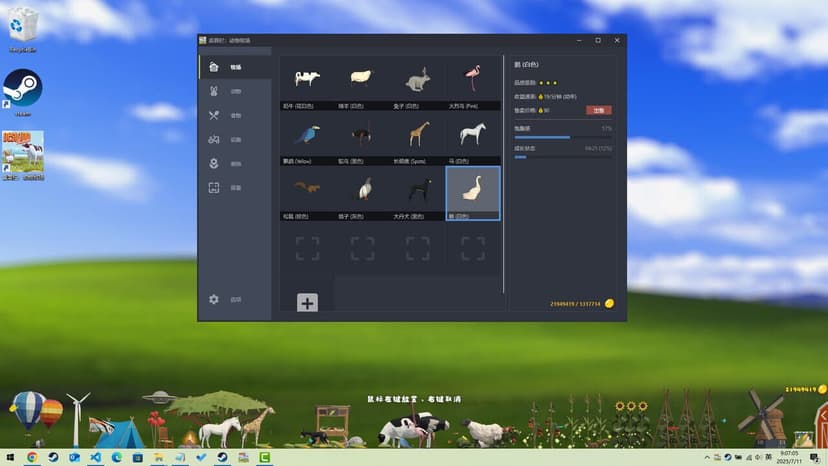
Task: Open the rabbit-icon animals tab in sidebar
Action: coord(236,91)
